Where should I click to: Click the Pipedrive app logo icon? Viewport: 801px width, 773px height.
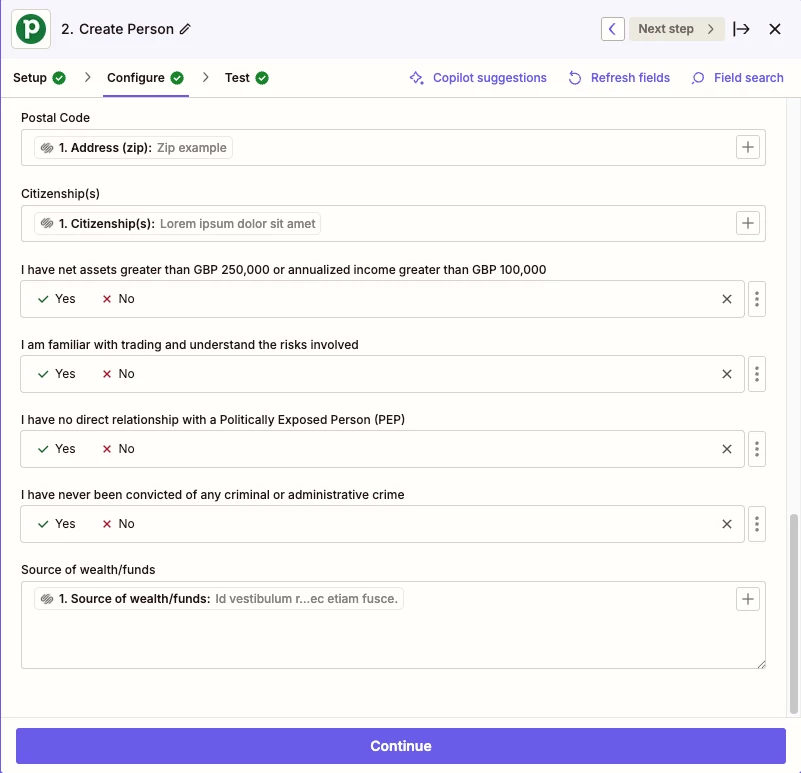click(31, 29)
